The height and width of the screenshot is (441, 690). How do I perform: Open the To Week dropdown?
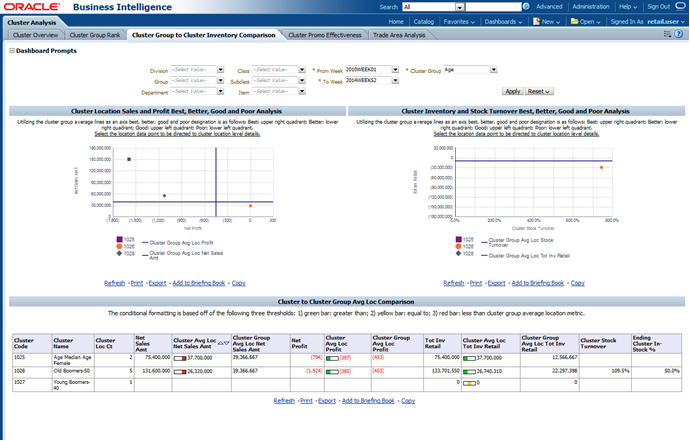click(395, 80)
